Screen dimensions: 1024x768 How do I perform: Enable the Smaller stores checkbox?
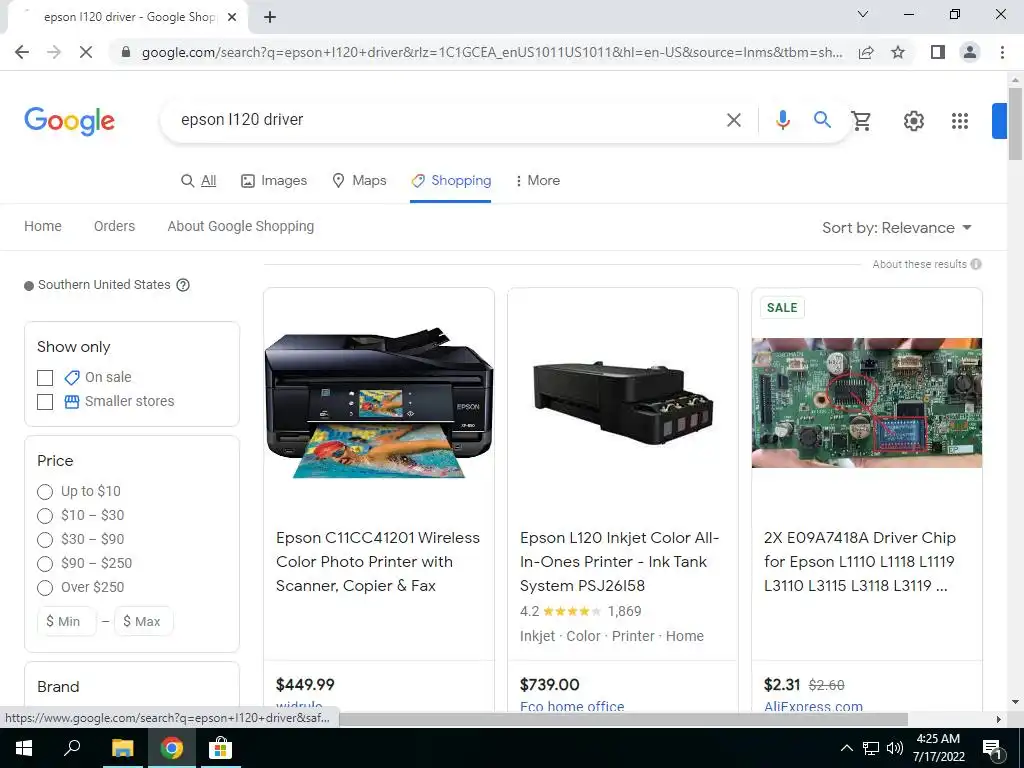(45, 402)
